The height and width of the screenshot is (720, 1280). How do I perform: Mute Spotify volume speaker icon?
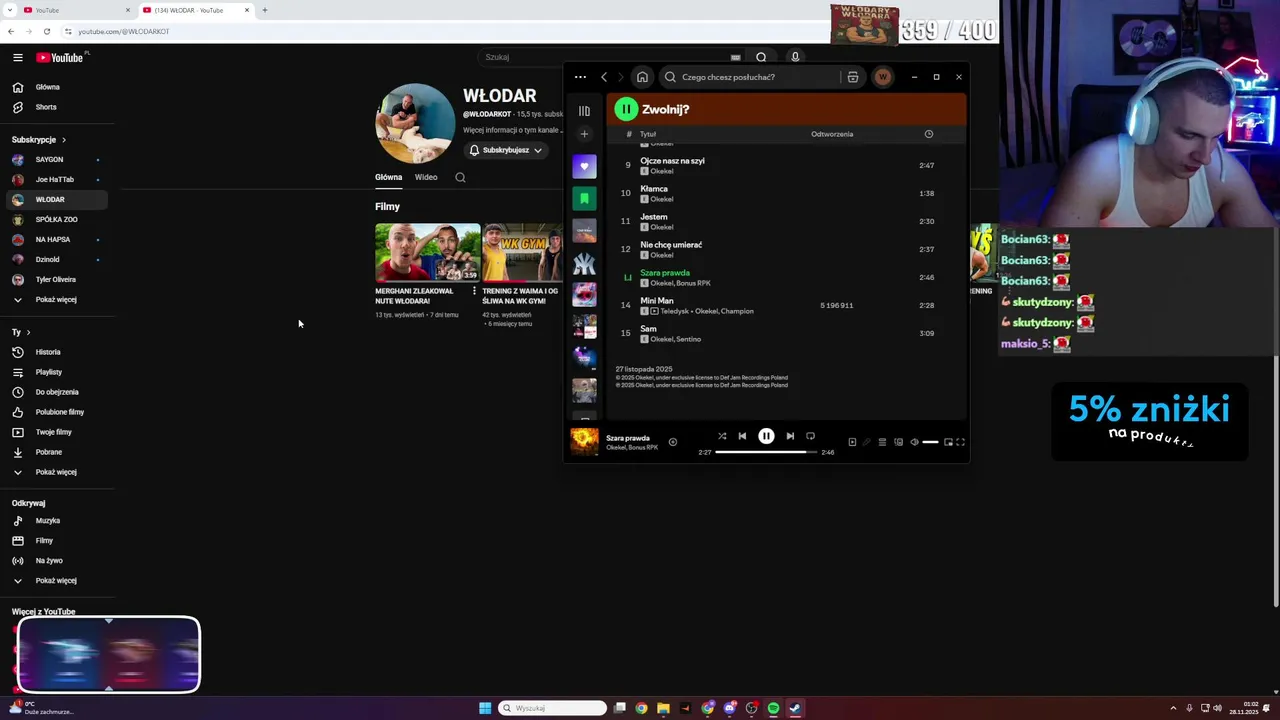coord(914,442)
